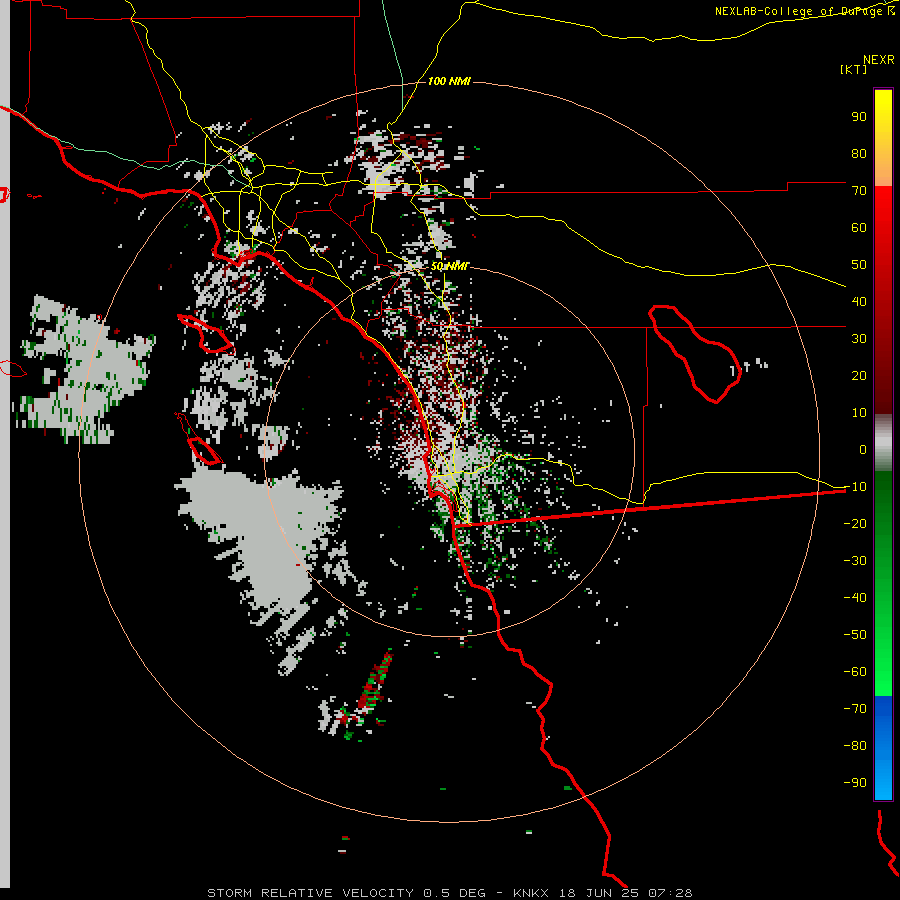Click the -70 value on the velocity scale

pos(855,708)
